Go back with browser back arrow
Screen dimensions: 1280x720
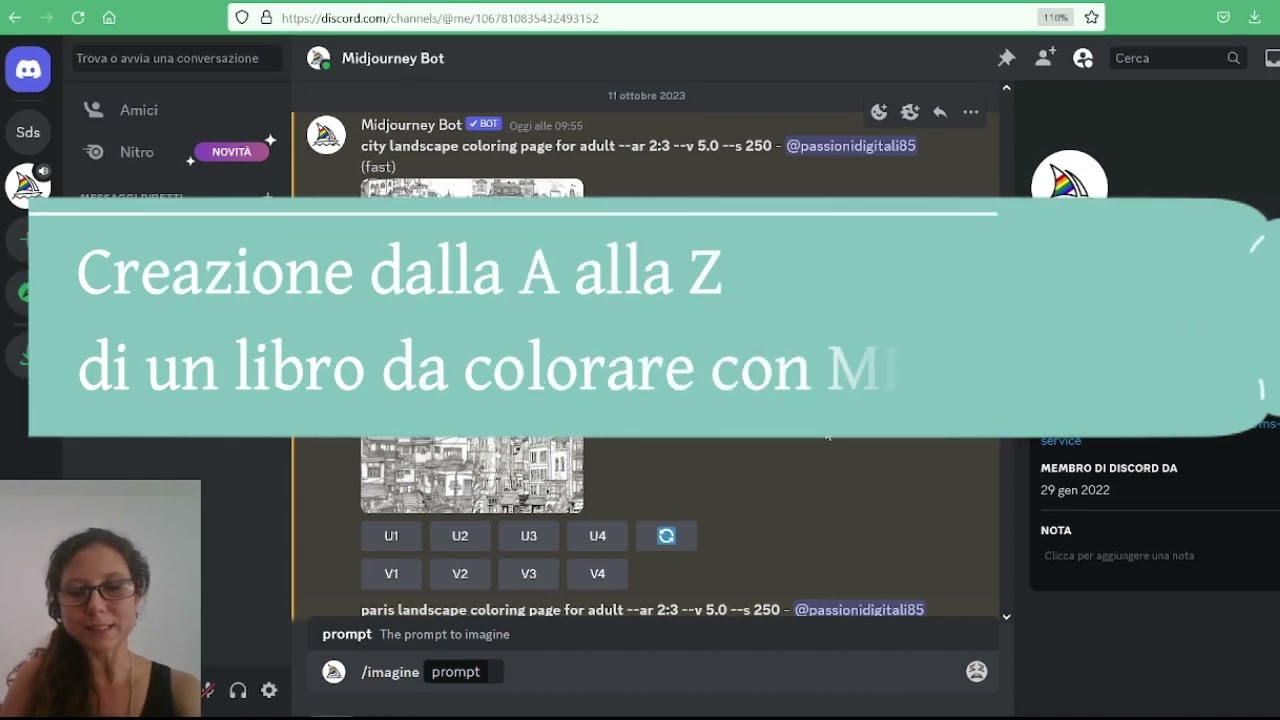pos(15,17)
